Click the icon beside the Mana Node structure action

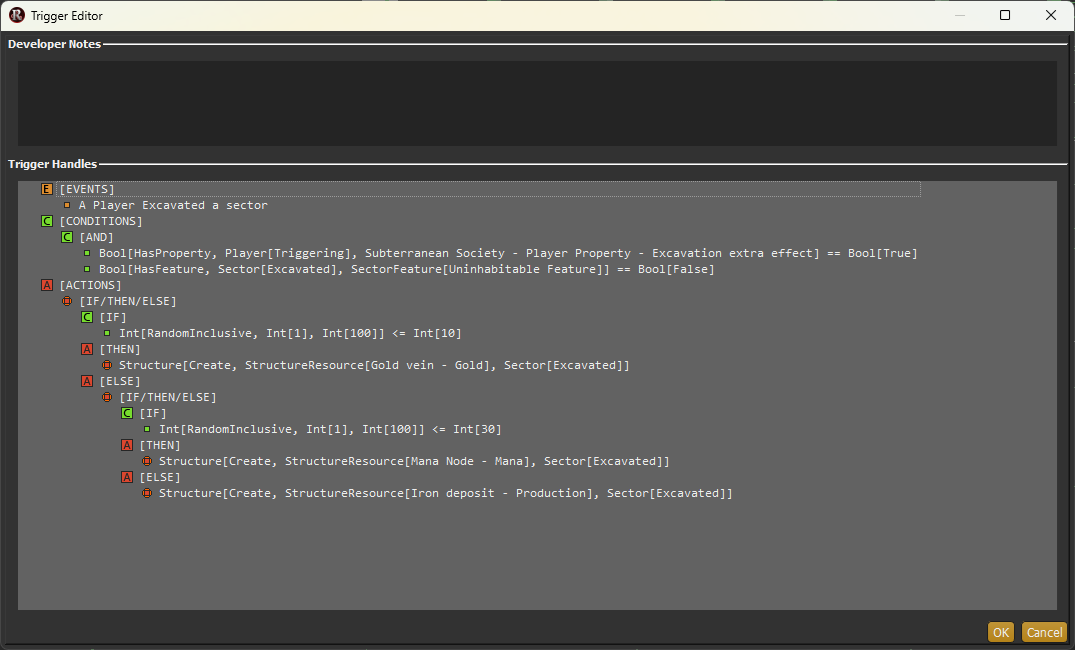147,461
